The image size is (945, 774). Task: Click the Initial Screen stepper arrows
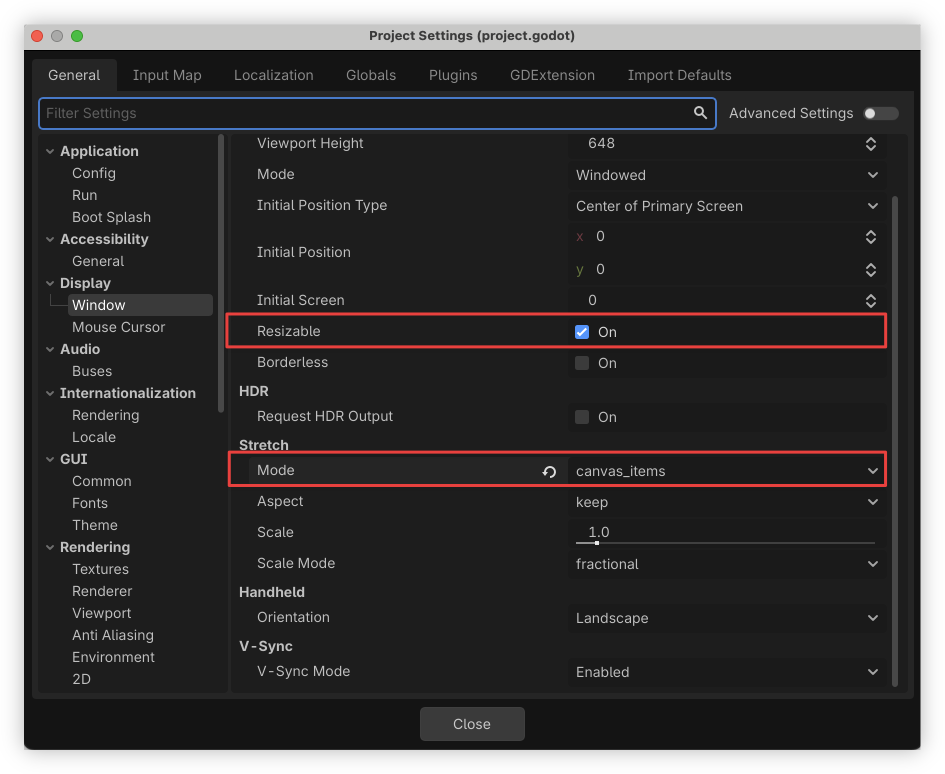click(870, 301)
